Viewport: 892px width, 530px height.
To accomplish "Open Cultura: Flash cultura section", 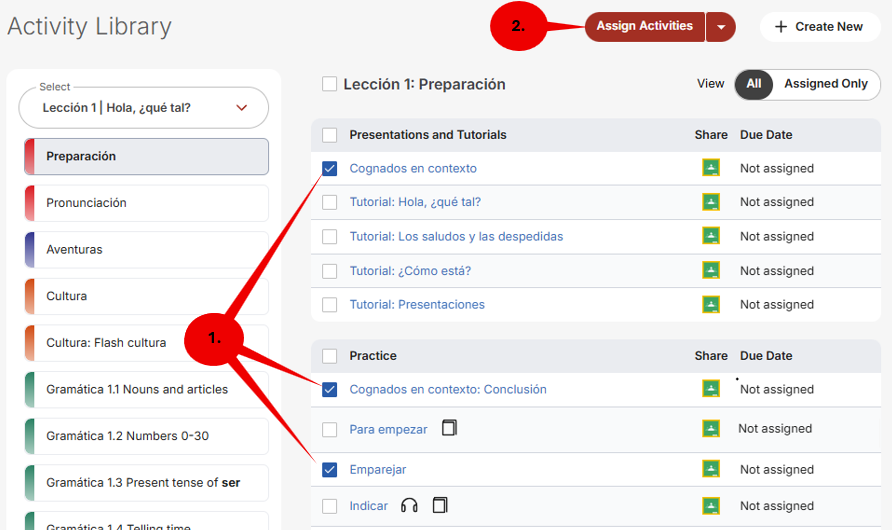I will point(147,343).
